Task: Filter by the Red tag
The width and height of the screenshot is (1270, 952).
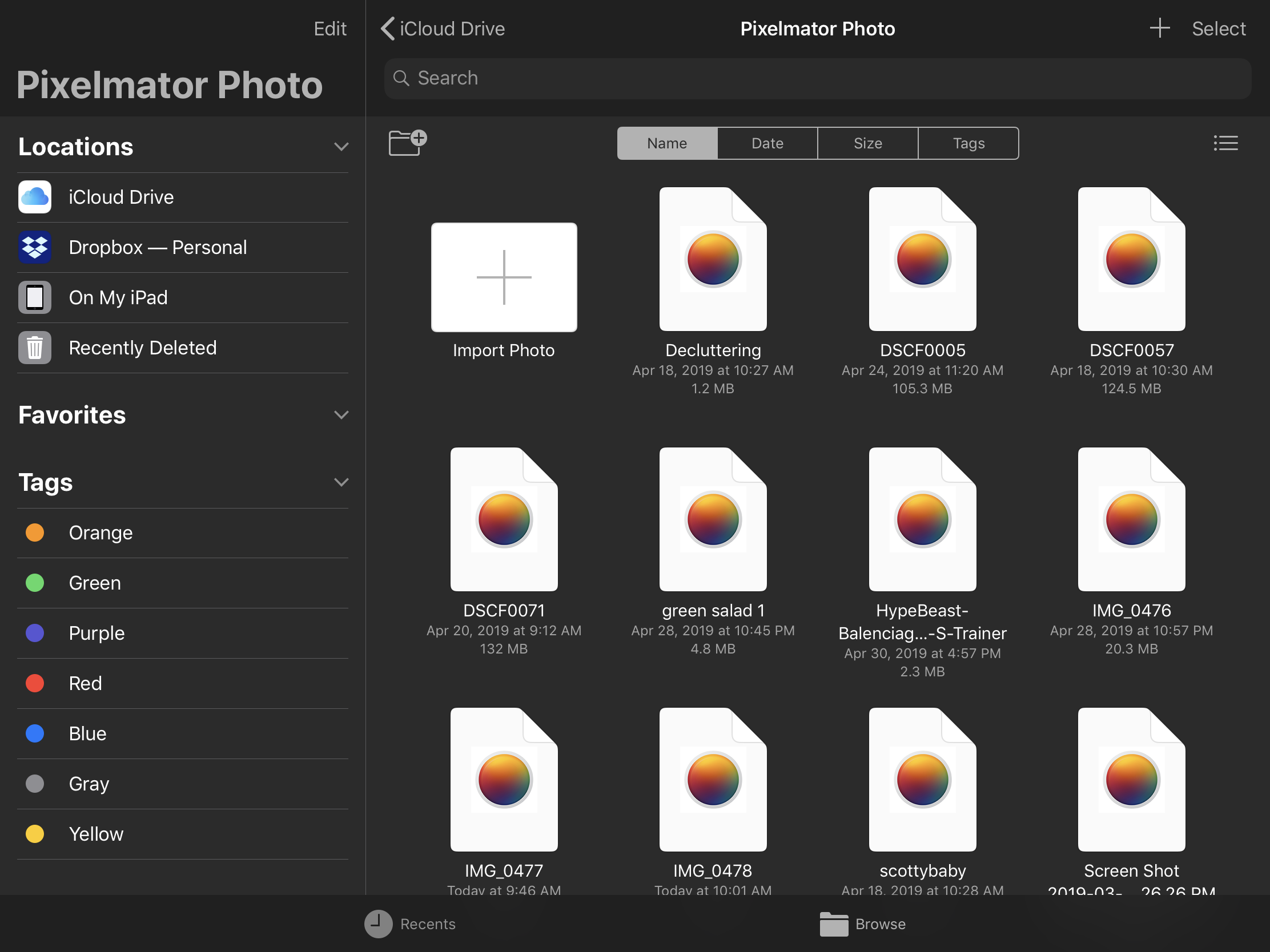Action: [183, 683]
